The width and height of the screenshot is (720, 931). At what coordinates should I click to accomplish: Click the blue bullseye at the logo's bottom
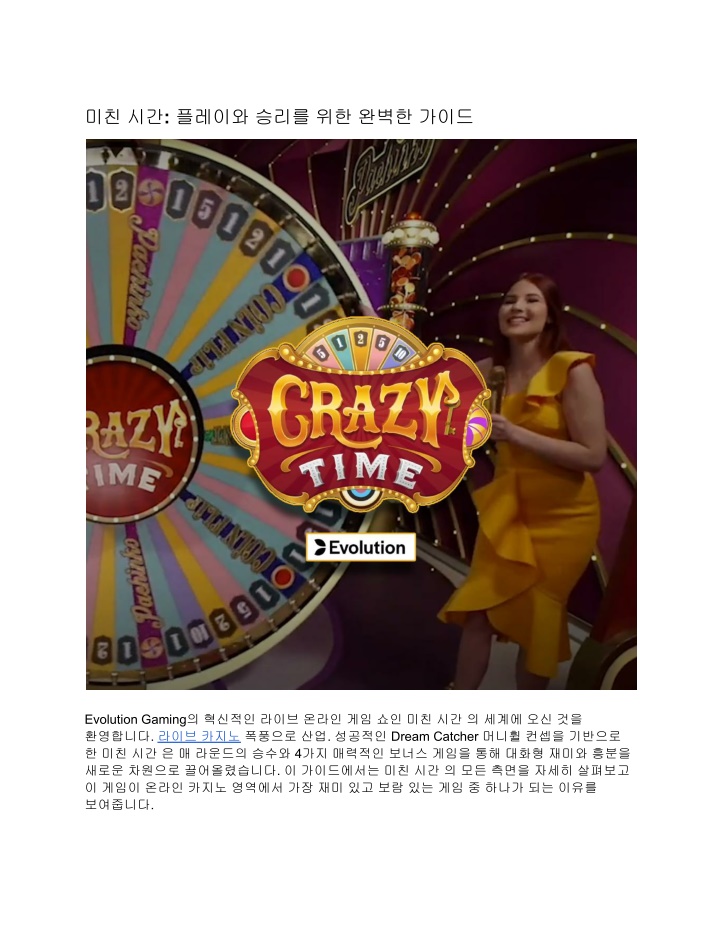(x=358, y=496)
